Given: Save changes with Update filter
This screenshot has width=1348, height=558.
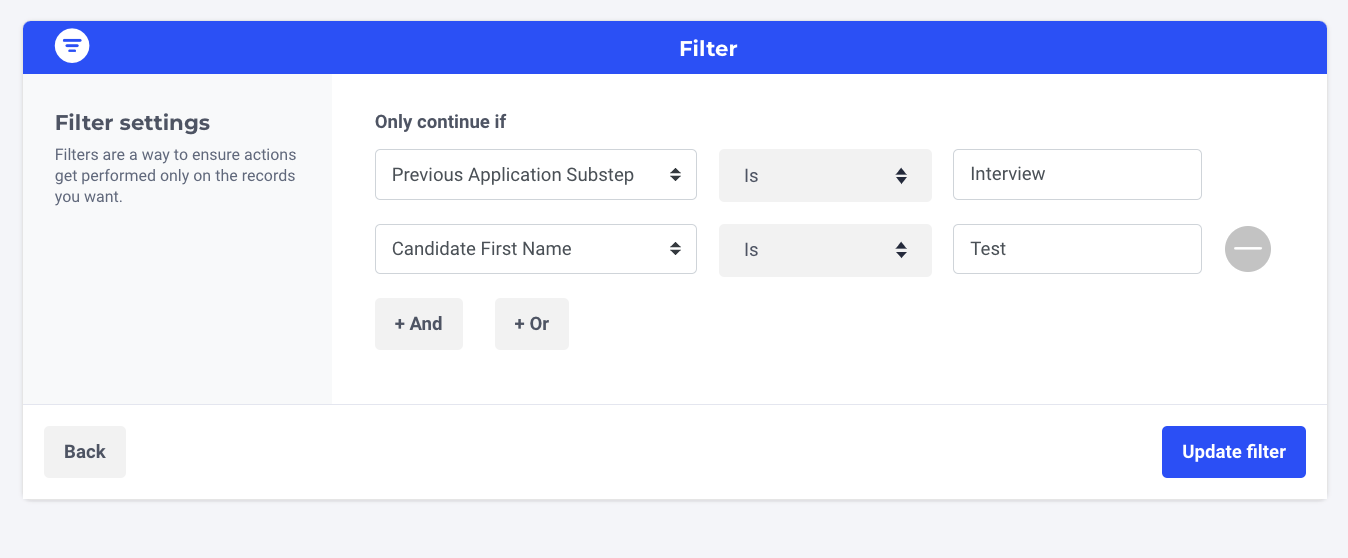Looking at the screenshot, I should point(1233,452).
